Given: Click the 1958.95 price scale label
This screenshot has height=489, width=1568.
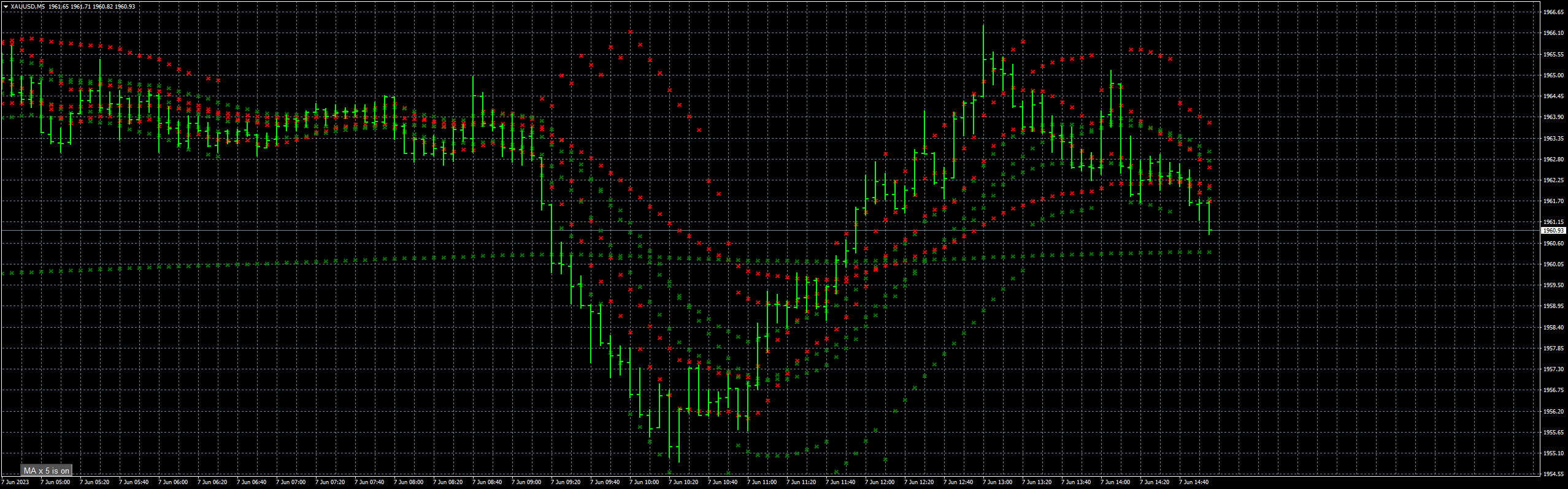Looking at the screenshot, I should click(1553, 306).
